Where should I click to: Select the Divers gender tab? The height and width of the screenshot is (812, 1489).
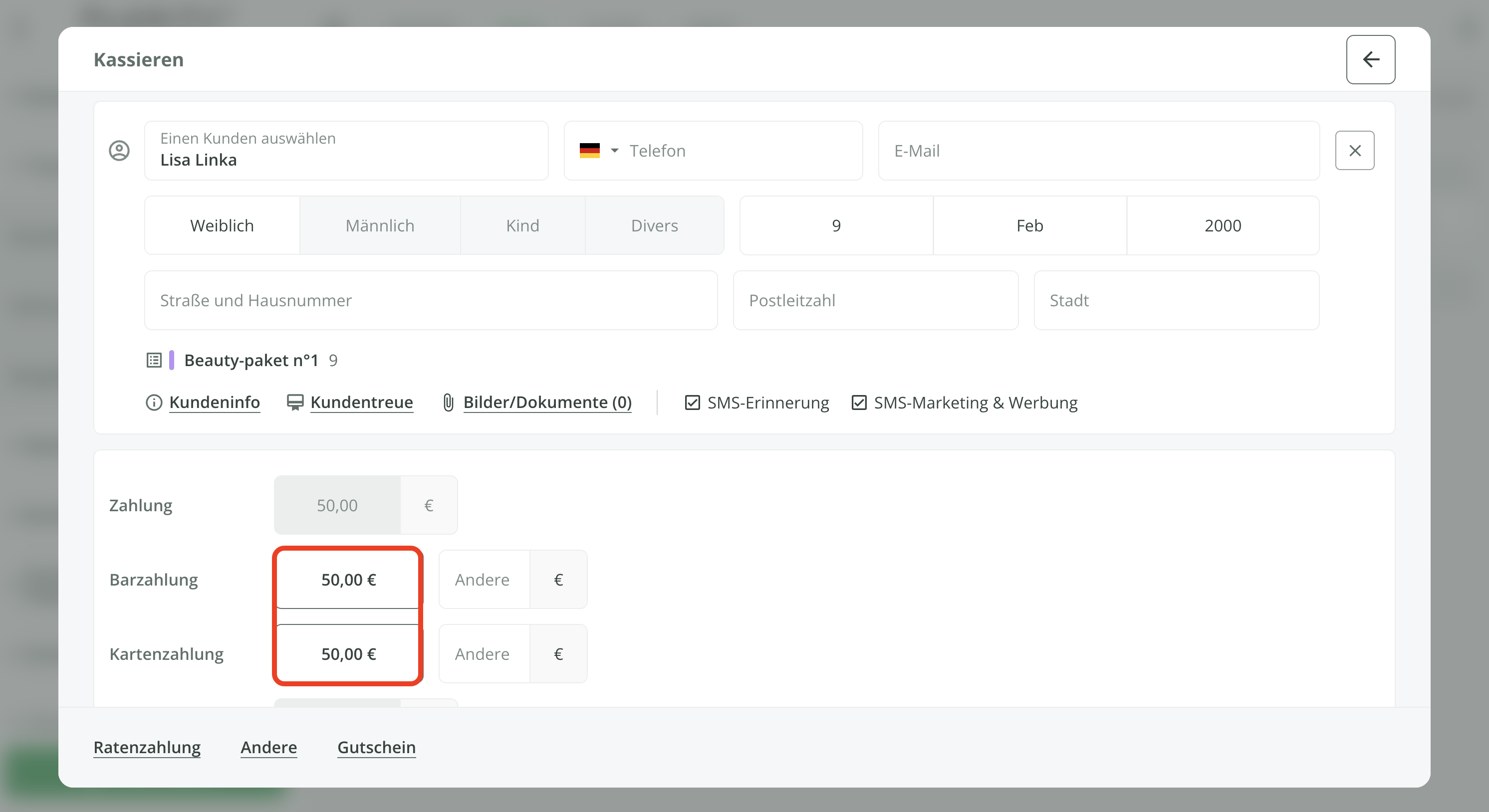654,225
